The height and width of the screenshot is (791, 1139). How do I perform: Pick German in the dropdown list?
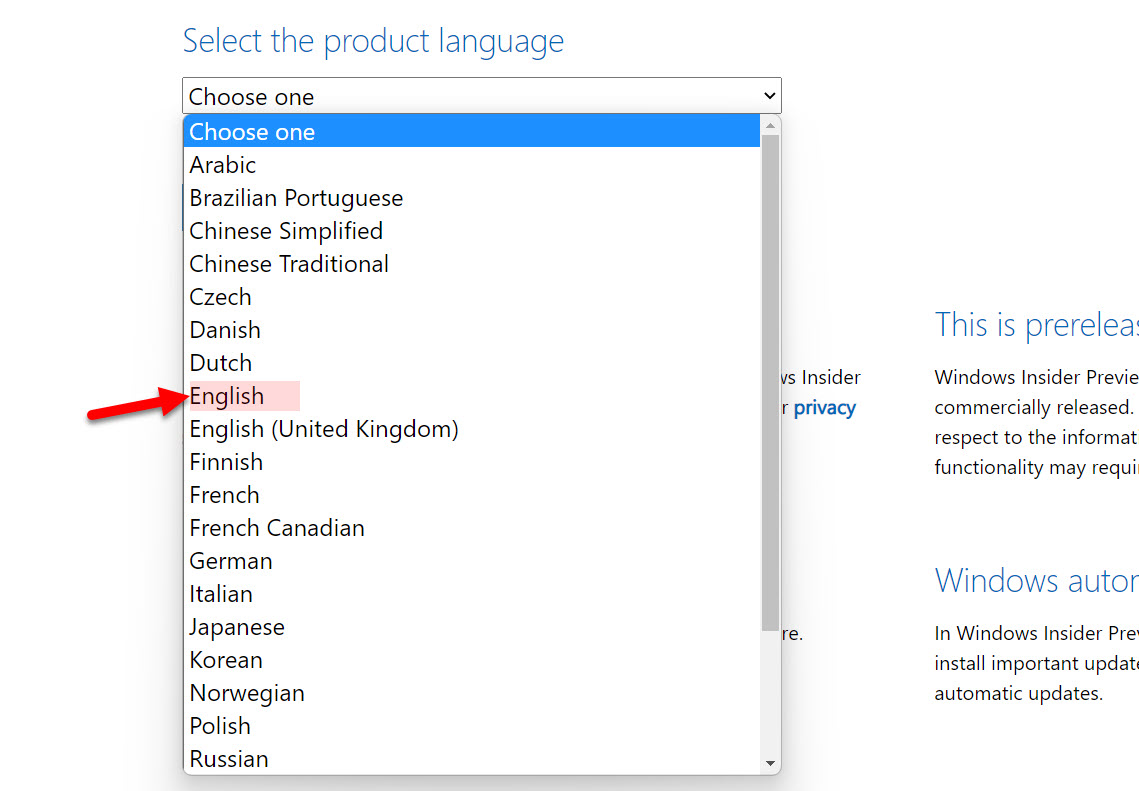tap(231, 561)
